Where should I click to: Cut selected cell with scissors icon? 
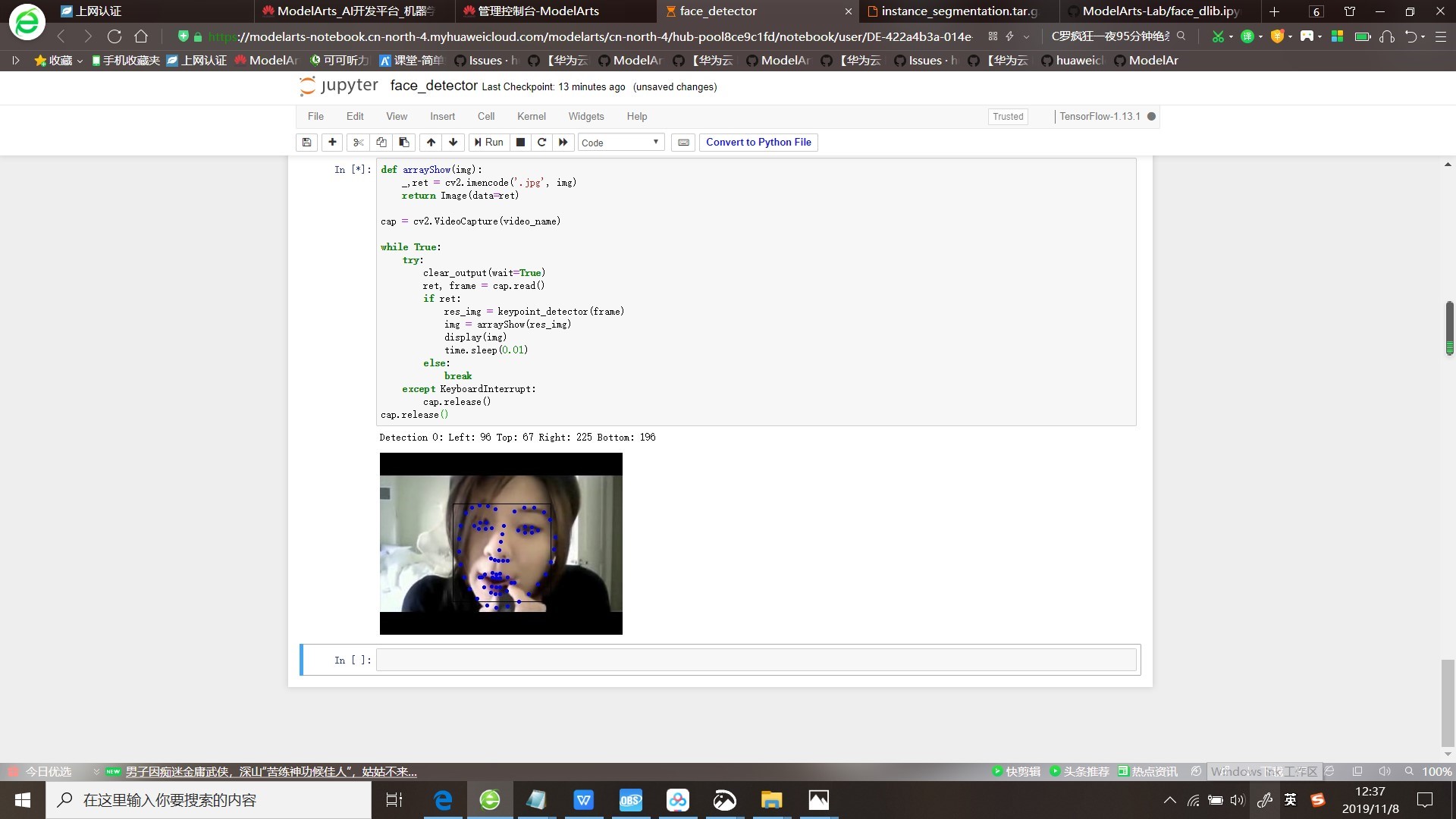pyautogui.click(x=359, y=142)
